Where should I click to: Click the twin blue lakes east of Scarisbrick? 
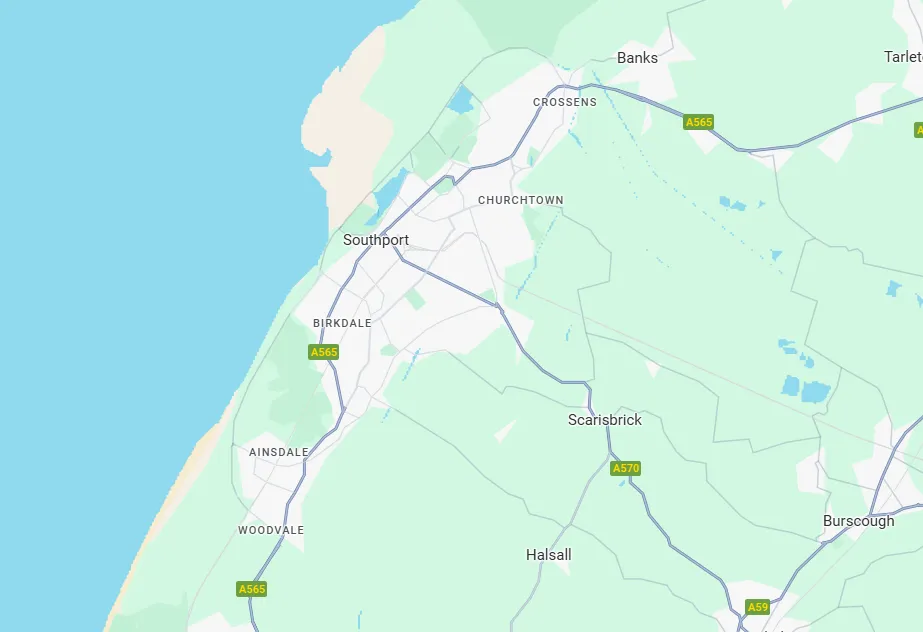tap(805, 390)
